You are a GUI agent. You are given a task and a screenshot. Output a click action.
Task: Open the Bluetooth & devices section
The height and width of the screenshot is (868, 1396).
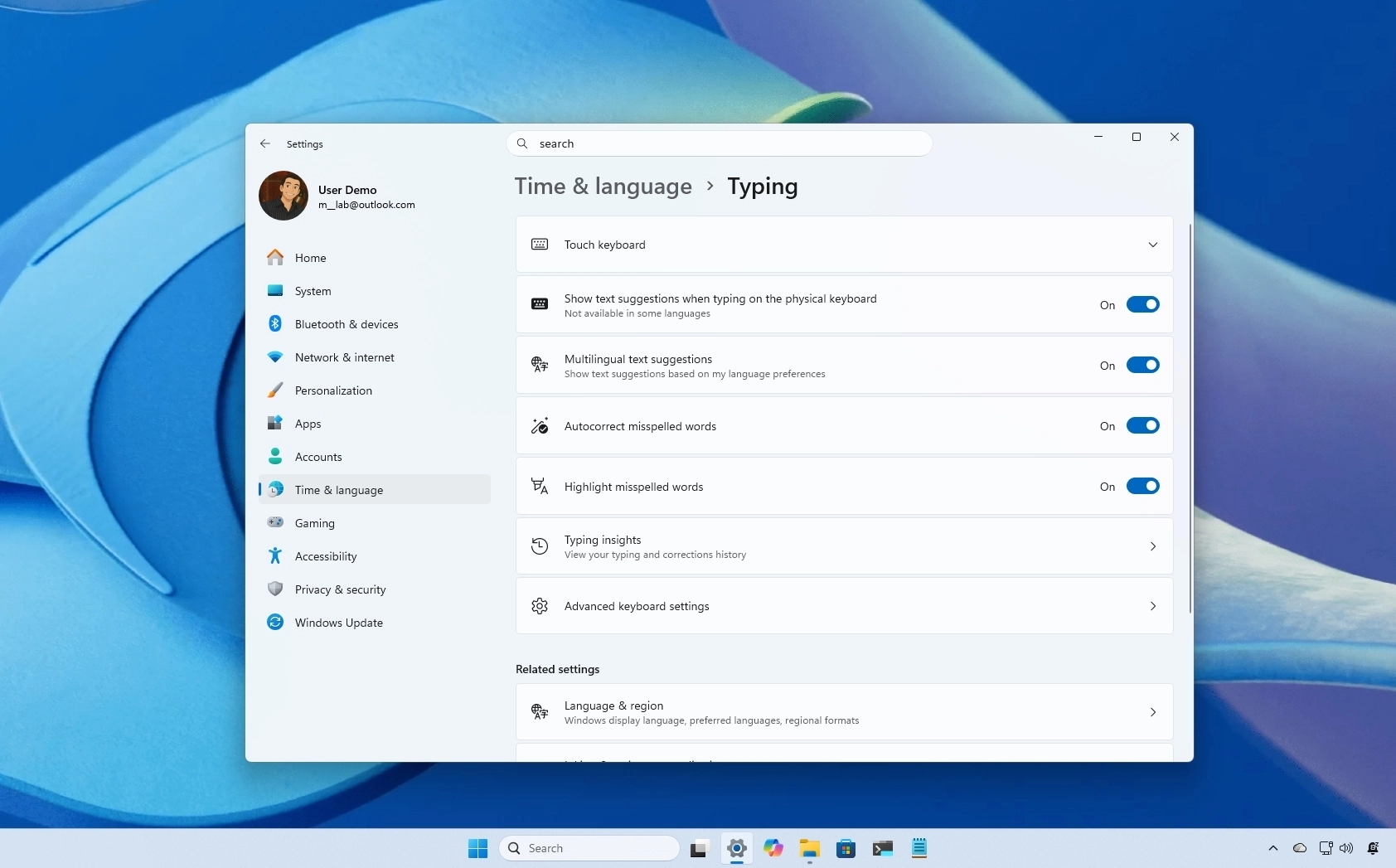(346, 324)
